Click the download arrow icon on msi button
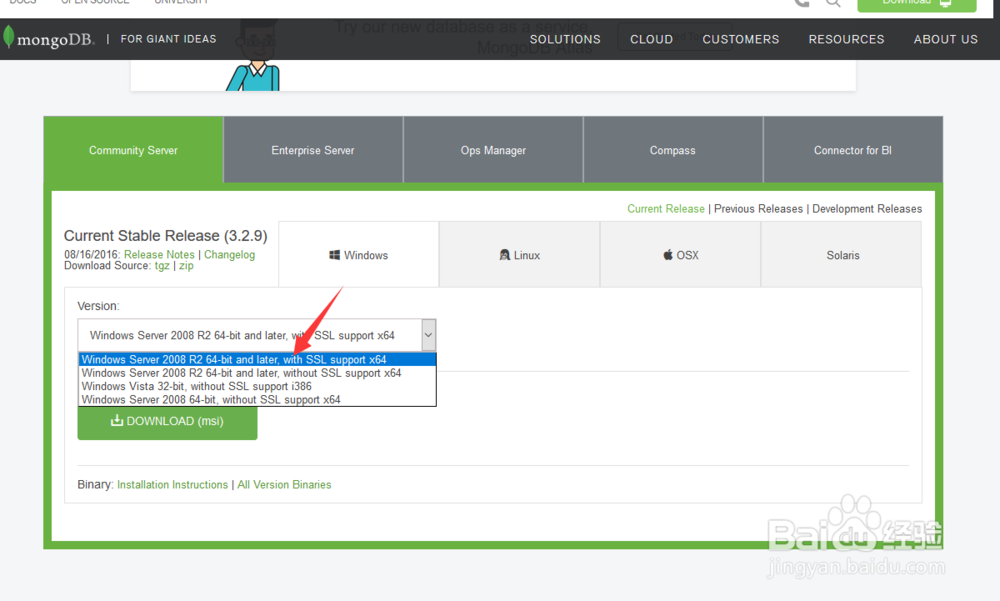The image size is (1000, 601). tap(117, 420)
